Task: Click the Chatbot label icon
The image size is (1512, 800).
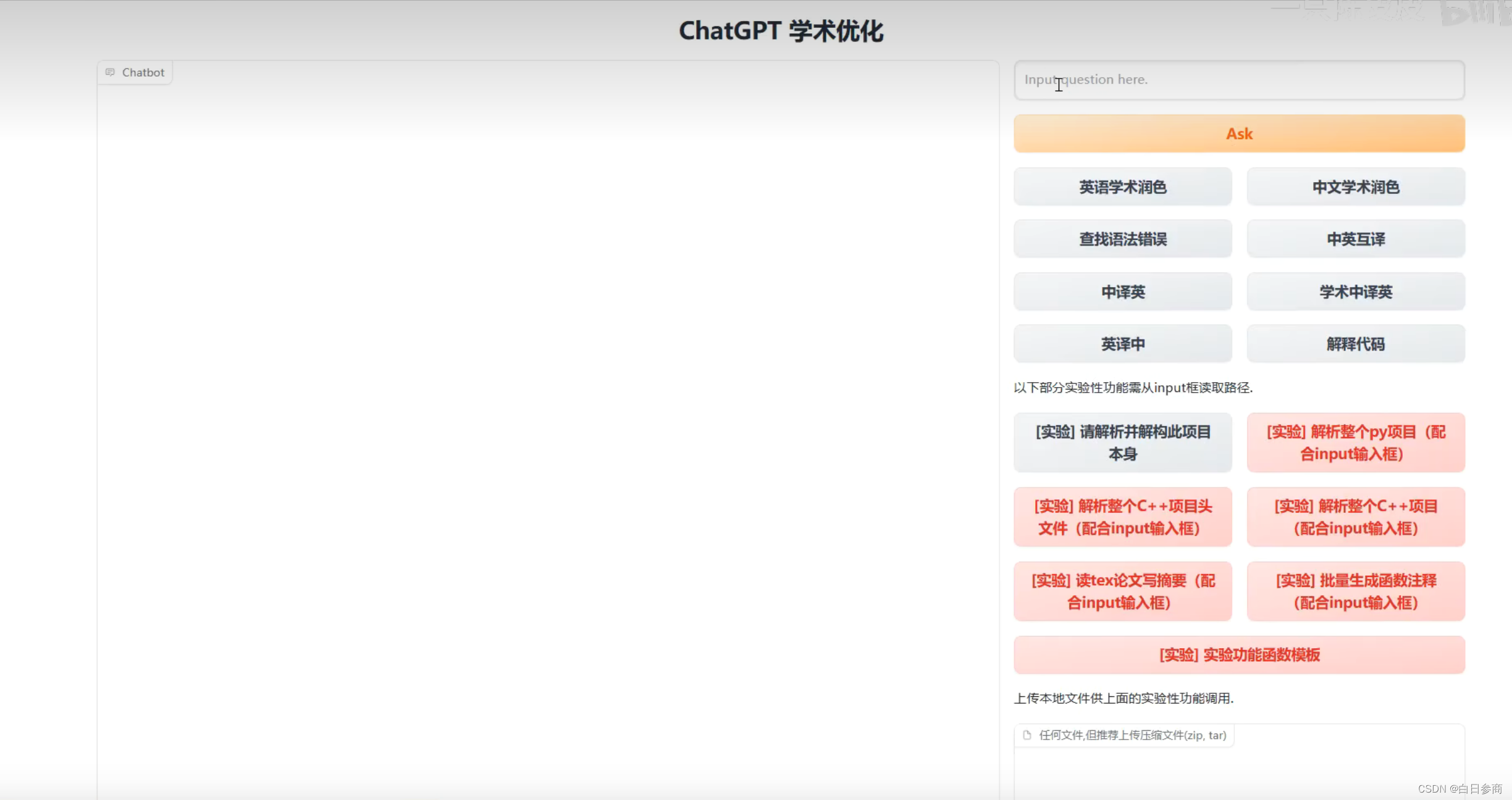Action: tap(110, 72)
